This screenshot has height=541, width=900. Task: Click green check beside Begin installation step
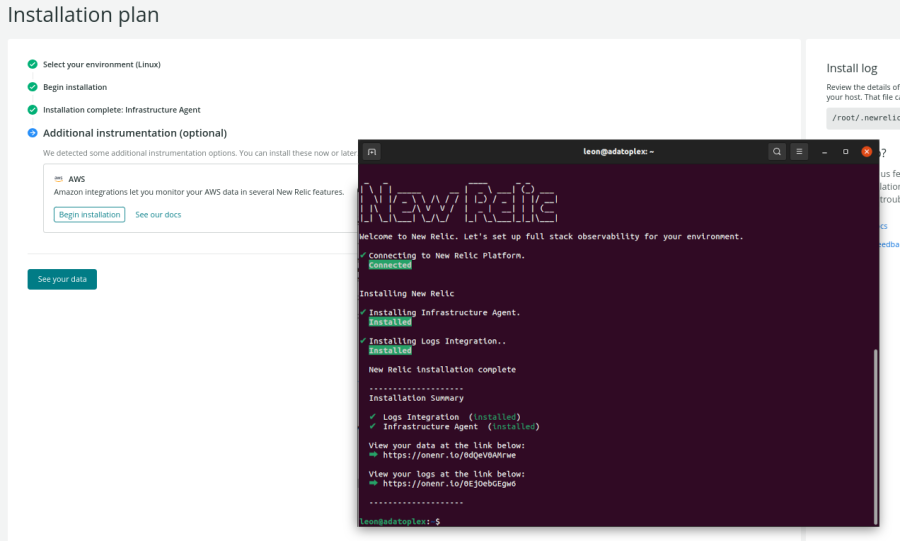tap(33, 87)
